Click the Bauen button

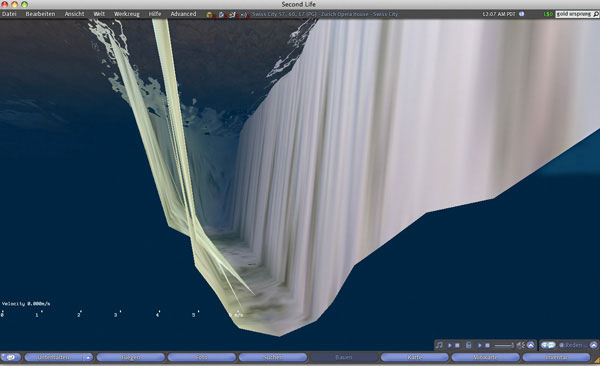344,357
